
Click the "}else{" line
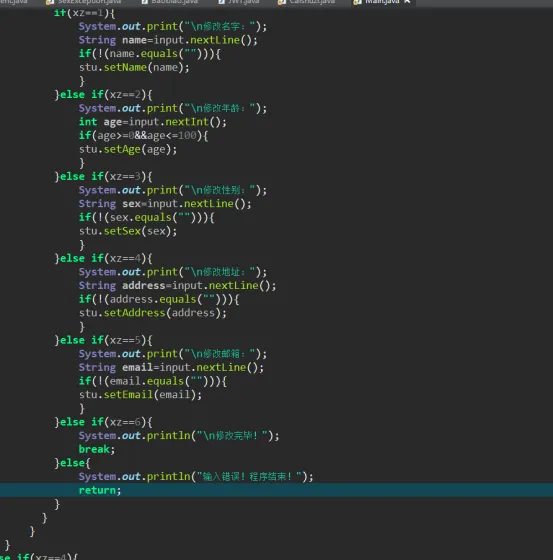click(x=73, y=463)
